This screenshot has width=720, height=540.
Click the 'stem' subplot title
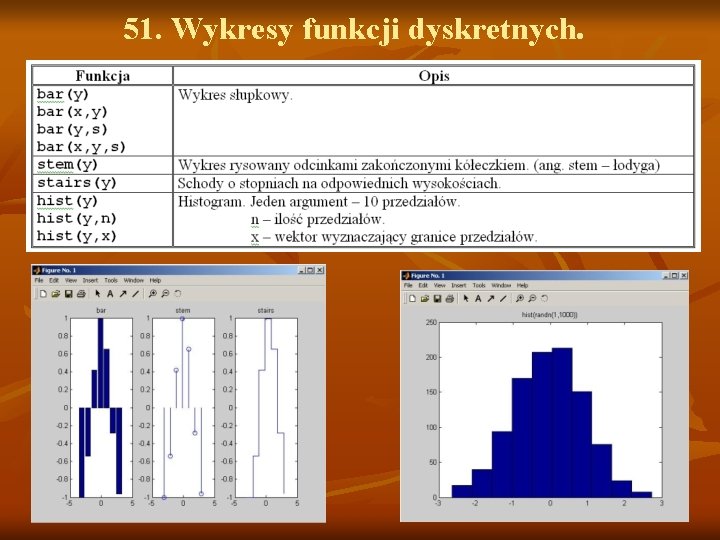coord(183,310)
